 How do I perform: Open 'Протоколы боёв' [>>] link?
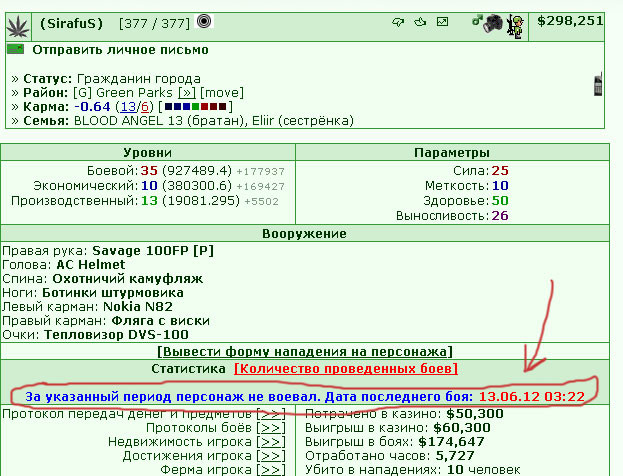tap(271, 428)
